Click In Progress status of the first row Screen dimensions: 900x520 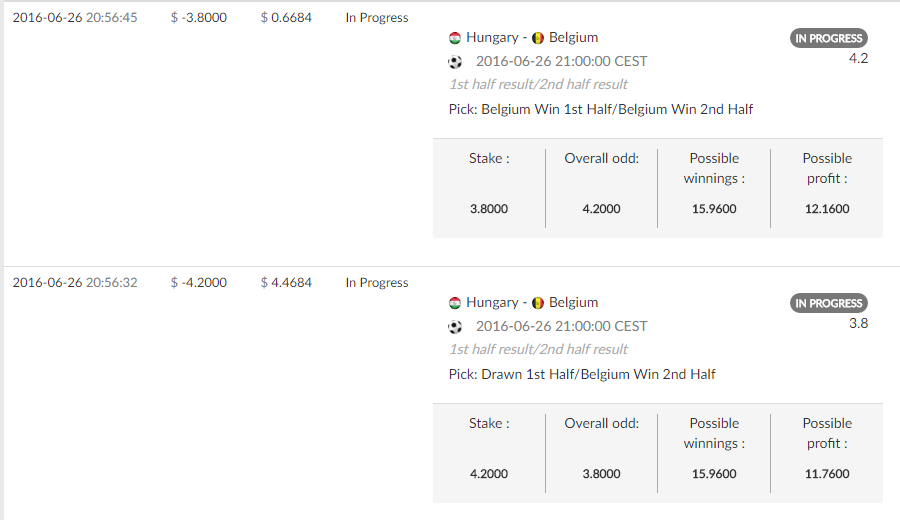point(377,18)
